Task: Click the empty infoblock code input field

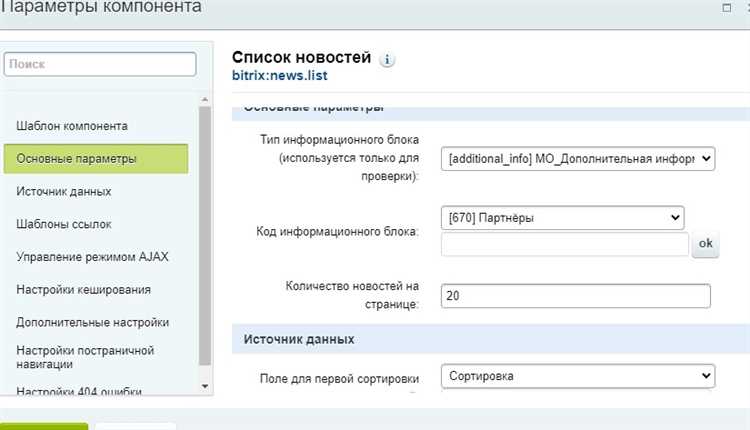Action: pyautogui.click(x=565, y=244)
